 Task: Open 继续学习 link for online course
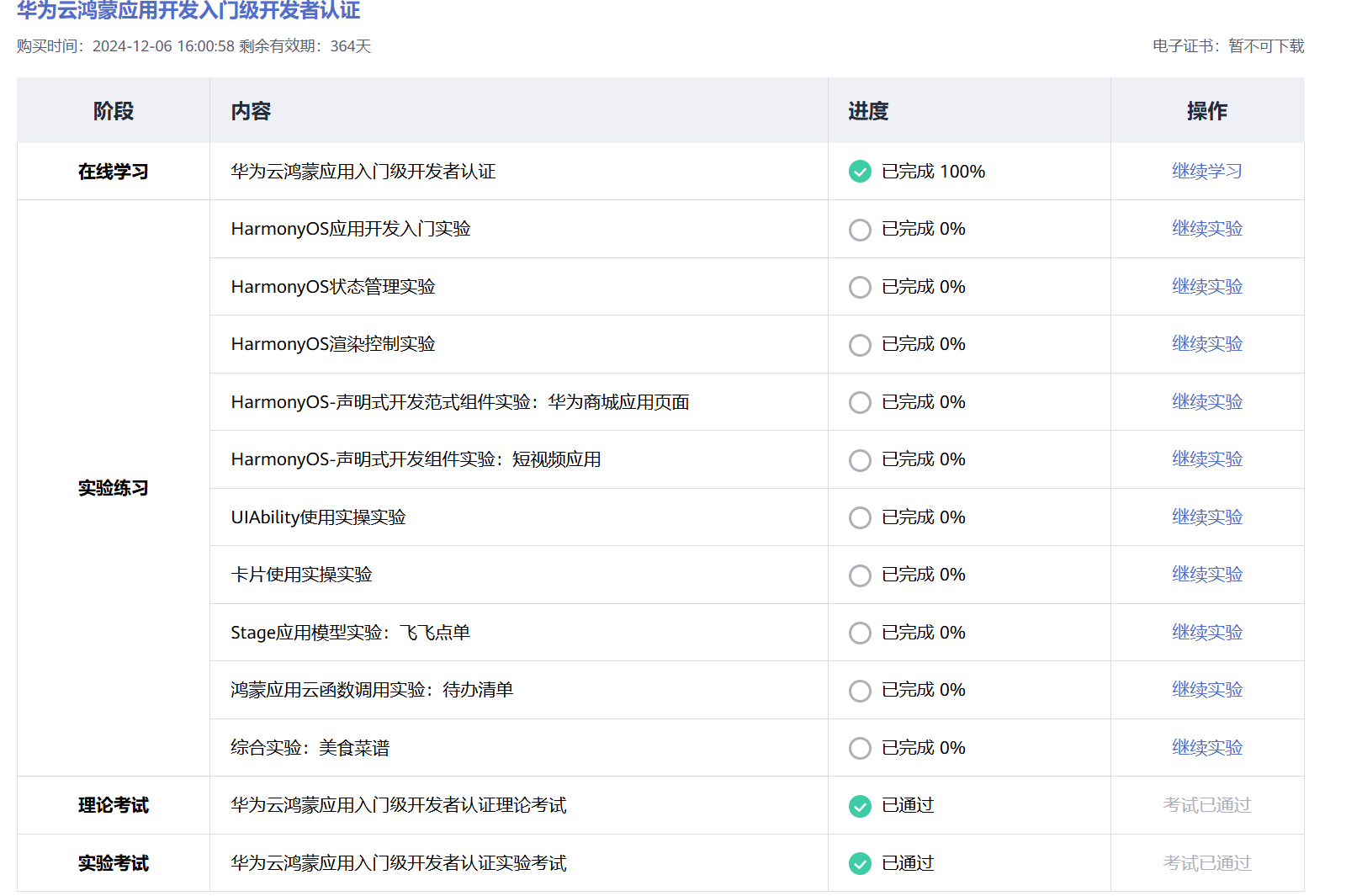click(1207, 171)
